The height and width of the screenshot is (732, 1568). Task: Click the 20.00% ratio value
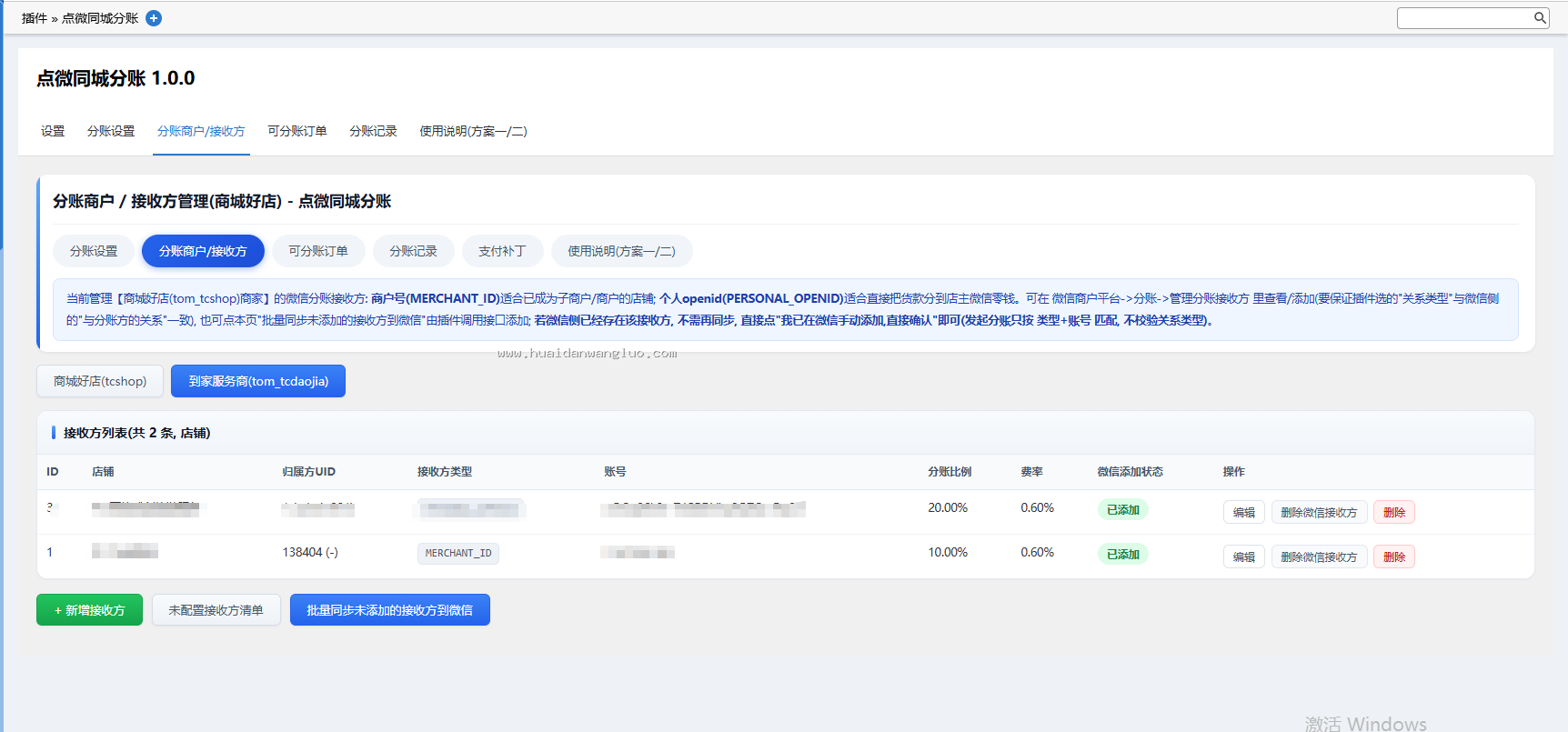tap(948, 507)
